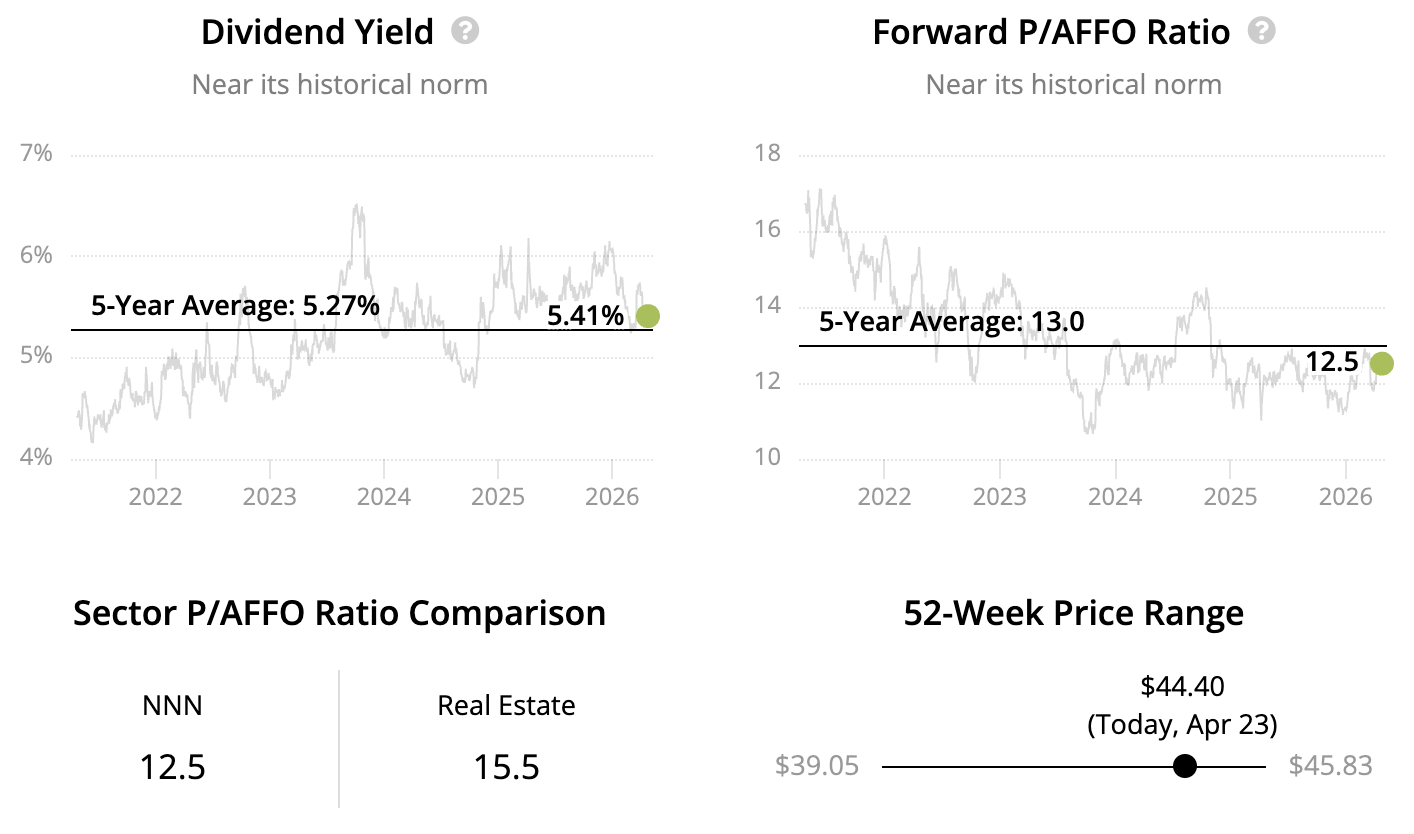The width and height of the screenshot is (1414, 834).
Task: Click the $44.40 today's price label
Action: [1182, 686]
